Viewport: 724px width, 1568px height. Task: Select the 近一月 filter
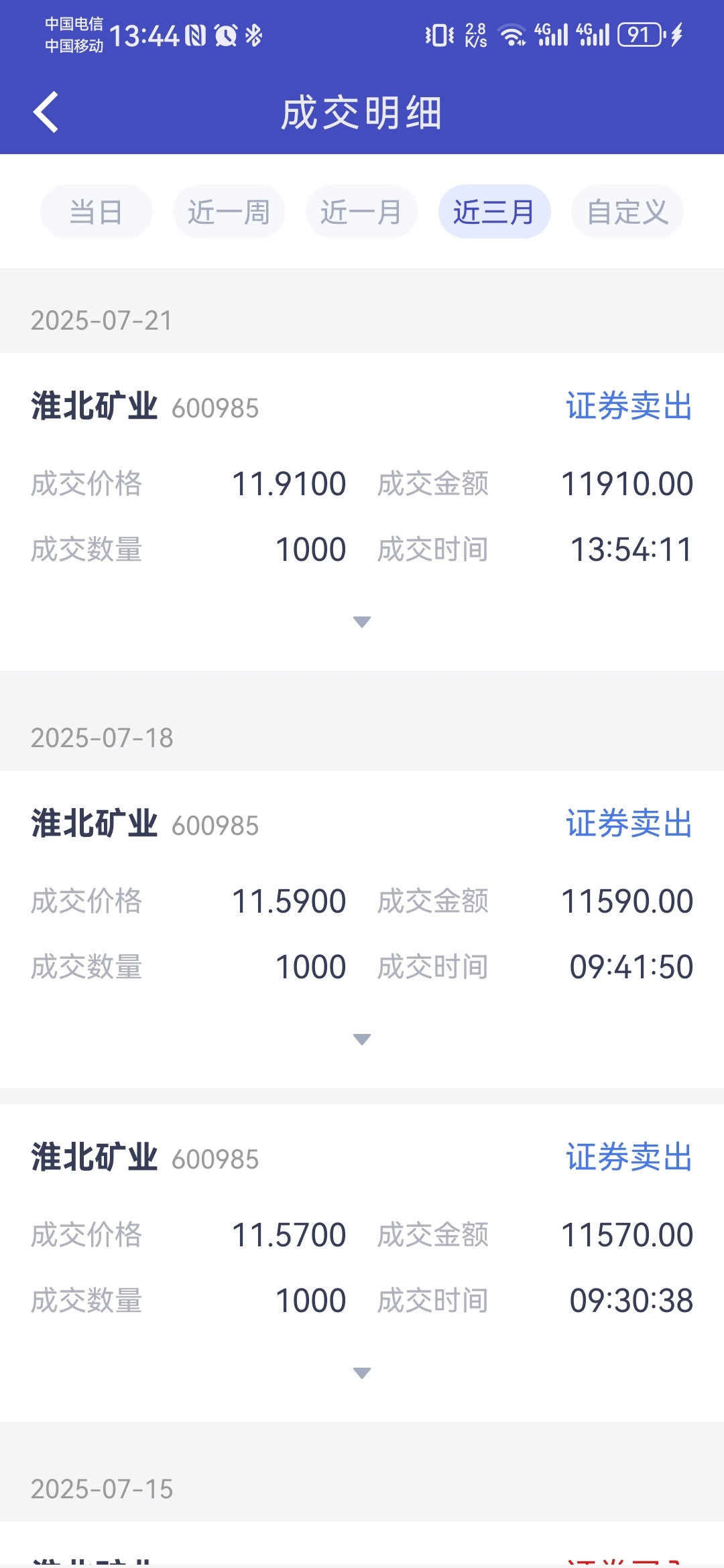coord(362,212)
